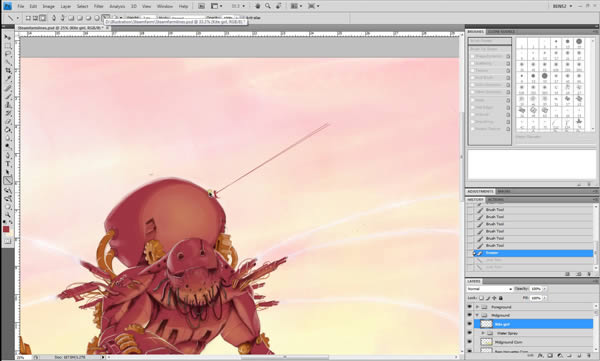600x361 pixels.
Task: Create a new layer in Layers panel
Action: pyautogui.click(x=579, y=356)
